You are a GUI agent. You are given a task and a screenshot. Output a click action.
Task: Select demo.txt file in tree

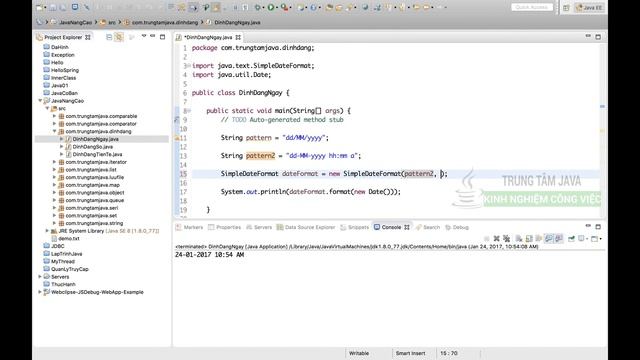pyautogui.click(x=69, y=238)
